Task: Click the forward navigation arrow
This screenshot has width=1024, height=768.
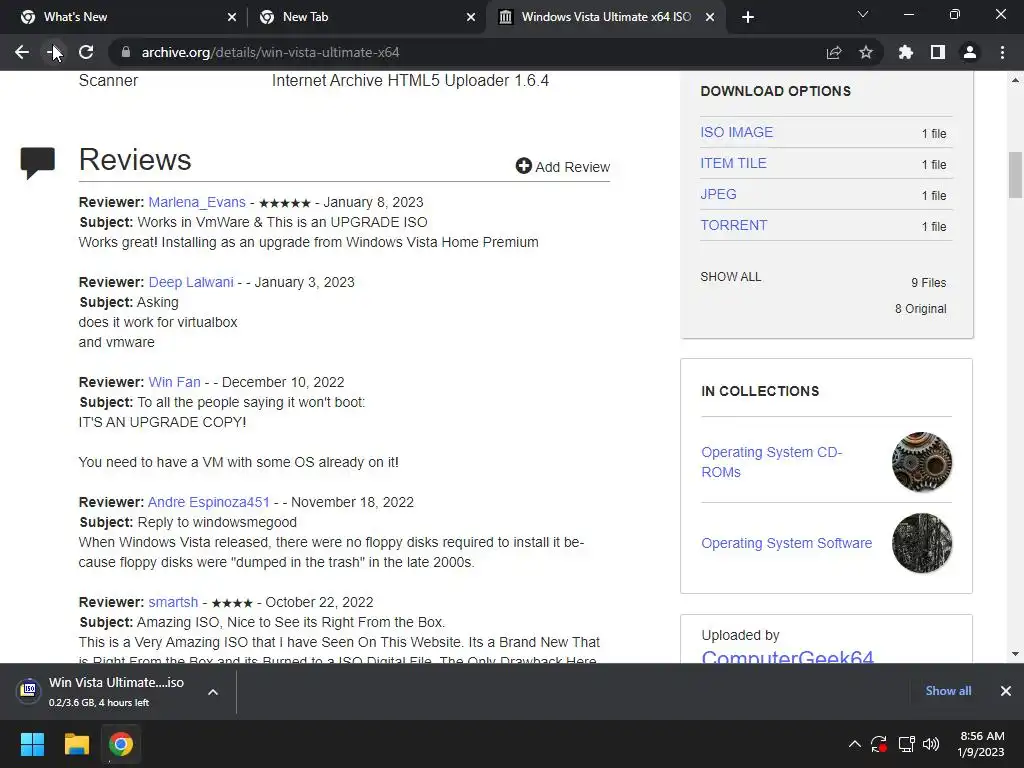Action: click(x=54, y=52)
